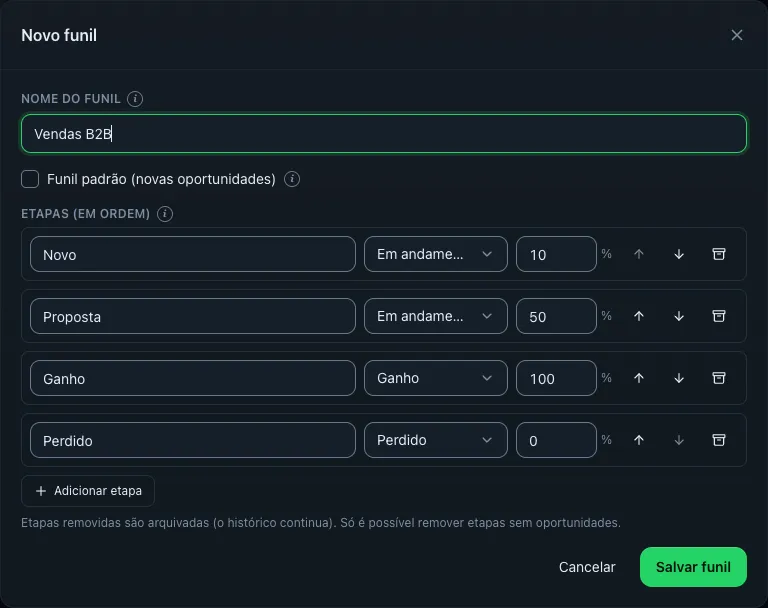Click the ETAPAS (EM ORDEM) label

coord(86,214)
